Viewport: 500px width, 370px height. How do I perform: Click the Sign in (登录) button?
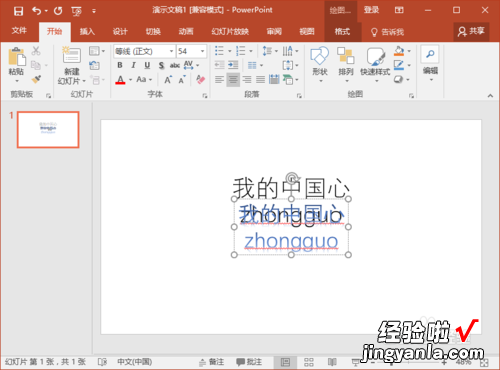click(x=371, y=10)
